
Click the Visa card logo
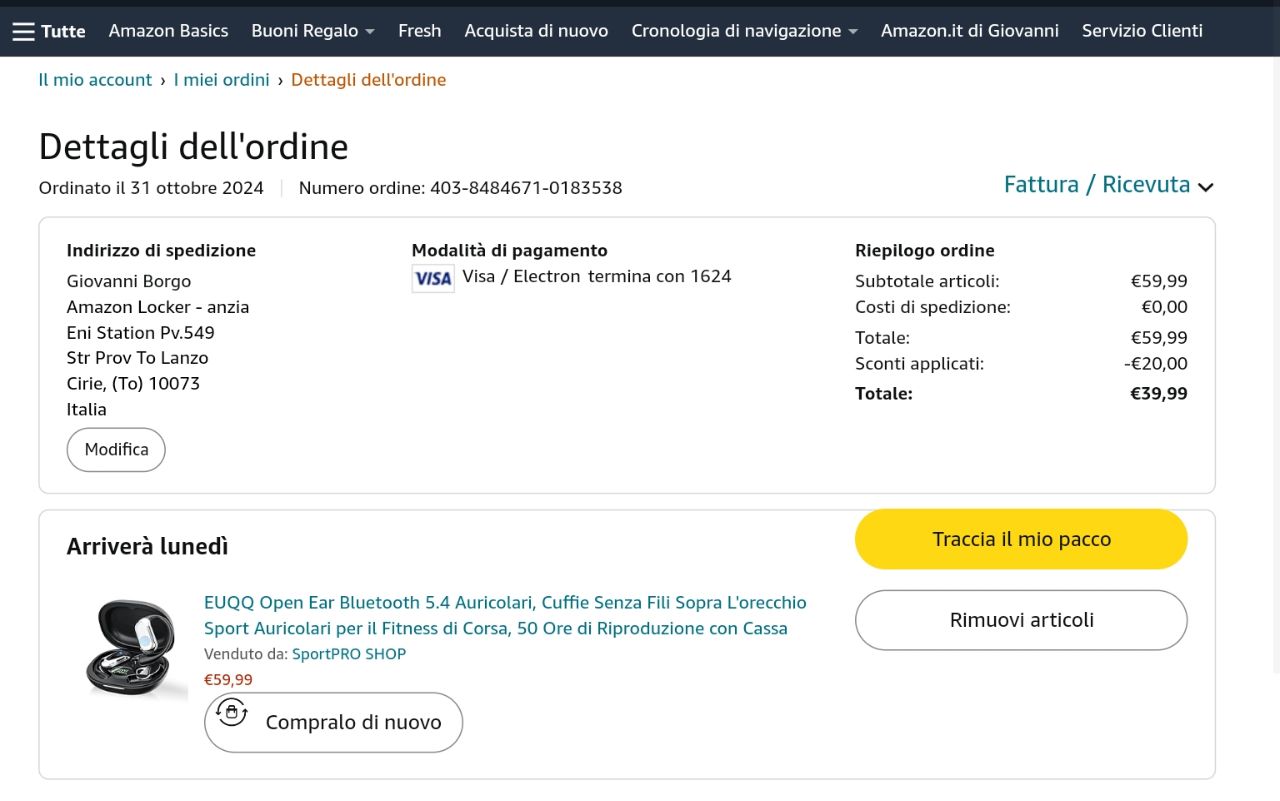(433, 278)
